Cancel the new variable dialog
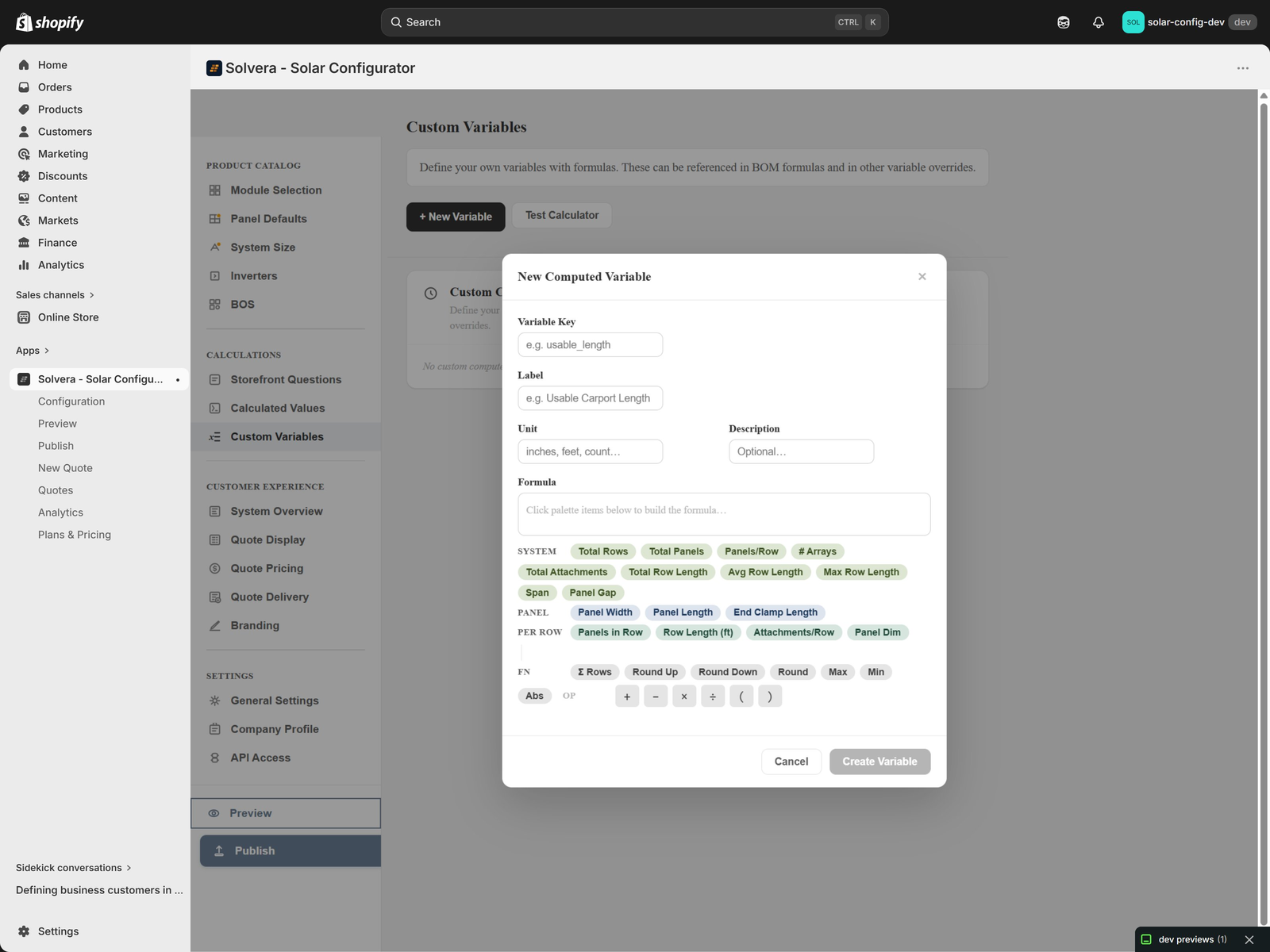The image size is (1270, 952). pyautogui.click(x=791, y=762)
